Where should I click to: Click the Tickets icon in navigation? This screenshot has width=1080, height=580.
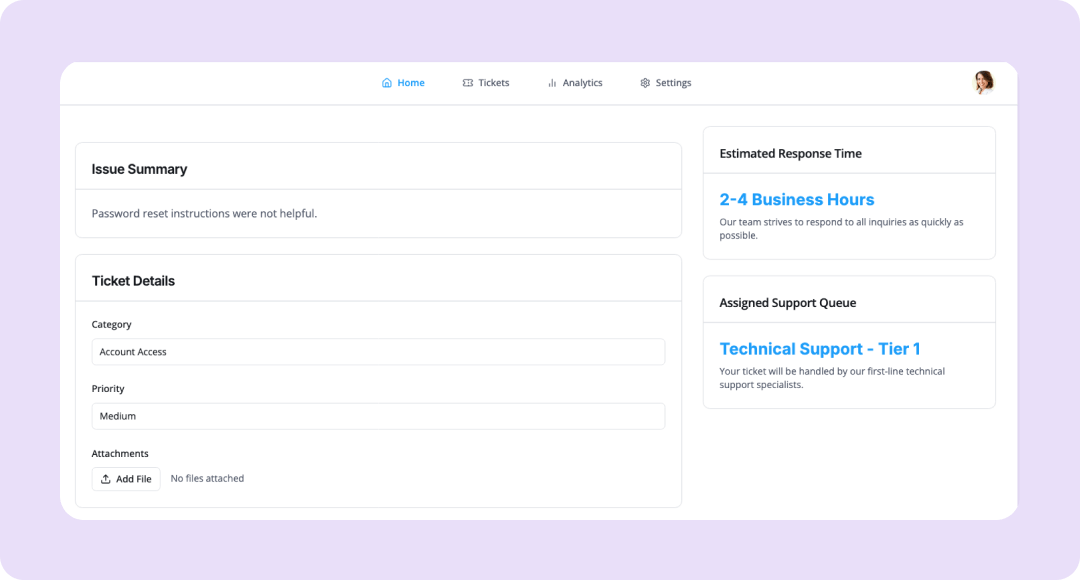pos(468,83)
